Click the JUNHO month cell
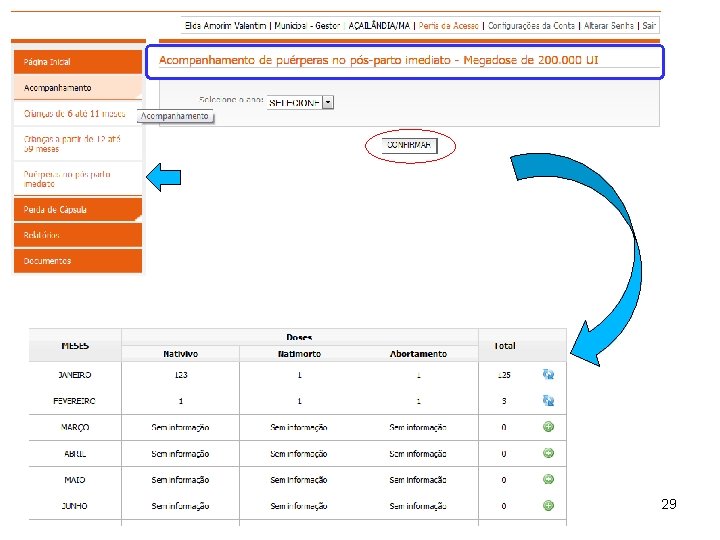The image size is (720, 540). [75, 506]
